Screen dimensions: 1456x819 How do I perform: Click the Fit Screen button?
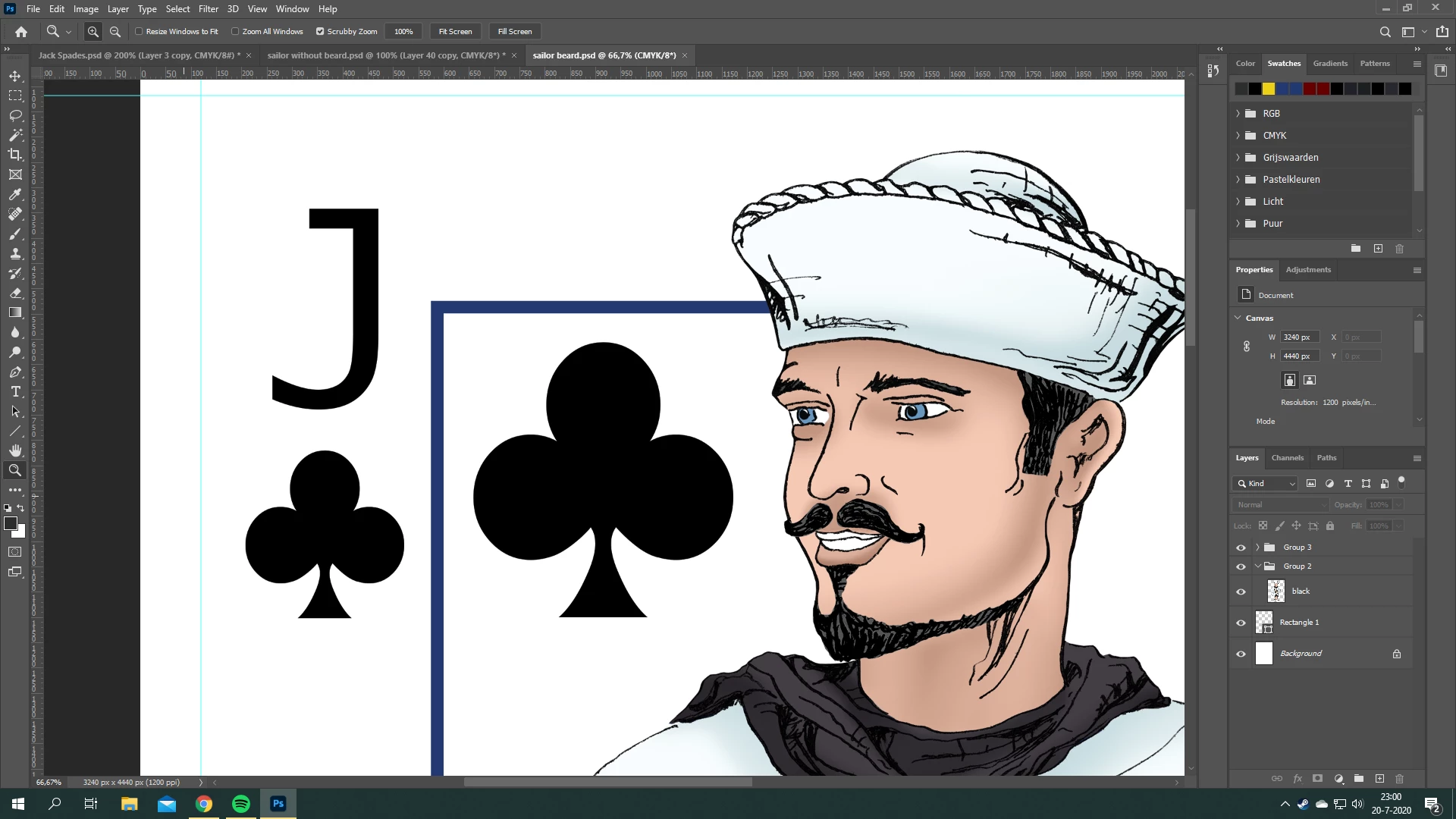click(x=455, y=31)
